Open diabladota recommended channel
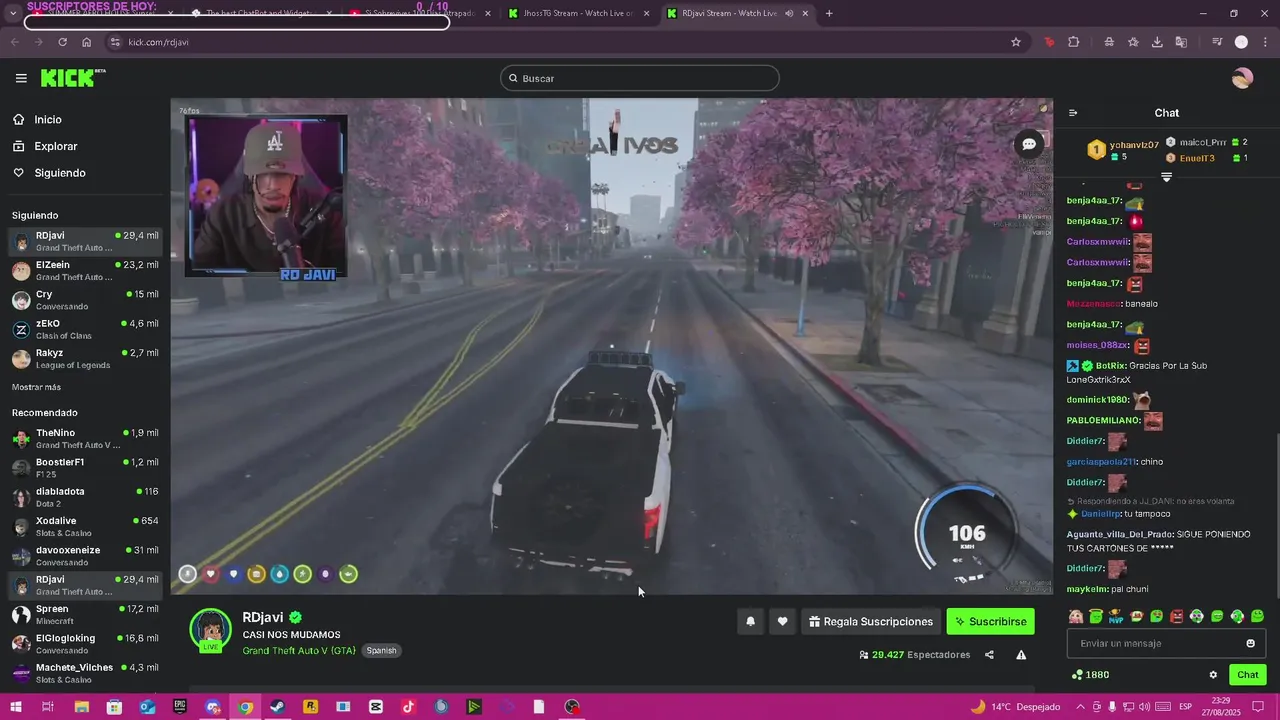 [85, 497]
